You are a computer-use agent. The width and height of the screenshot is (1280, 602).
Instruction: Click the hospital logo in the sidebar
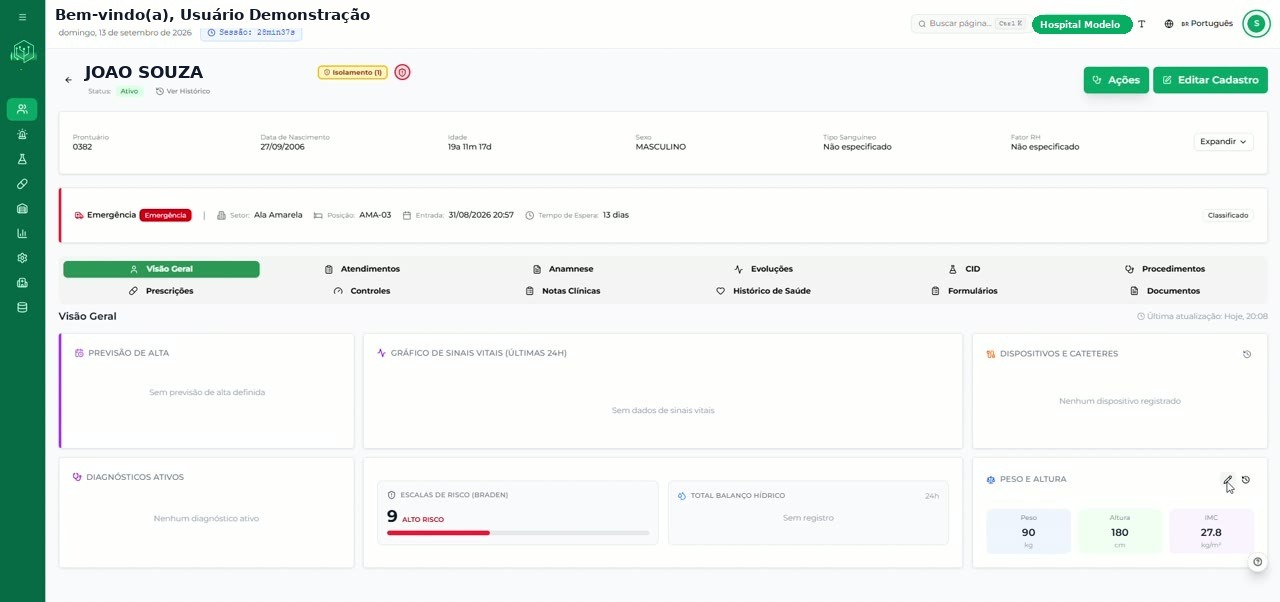pyautogui.click(x=22, y=52)
